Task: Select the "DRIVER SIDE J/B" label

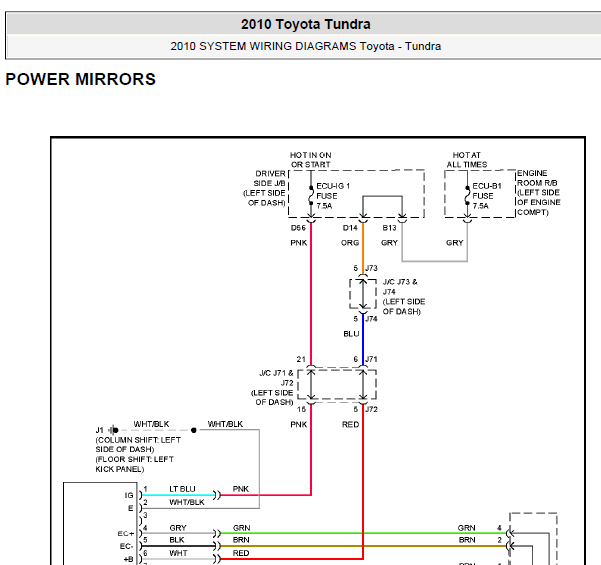Action: [270, 178]
